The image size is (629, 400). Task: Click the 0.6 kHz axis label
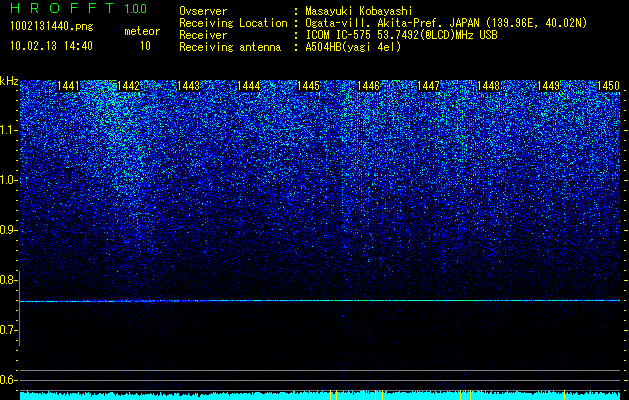9,380
